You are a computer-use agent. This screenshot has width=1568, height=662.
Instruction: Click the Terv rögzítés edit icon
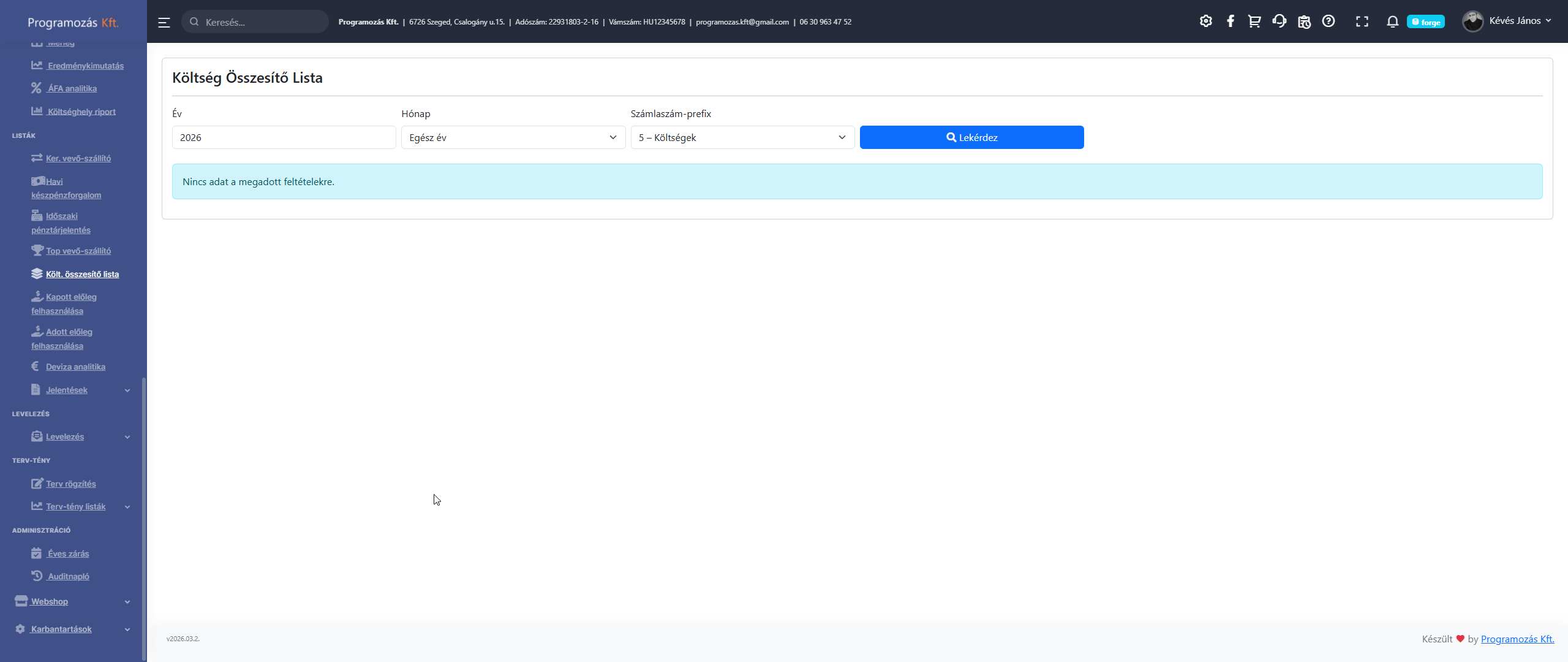(x=37, y=483)
